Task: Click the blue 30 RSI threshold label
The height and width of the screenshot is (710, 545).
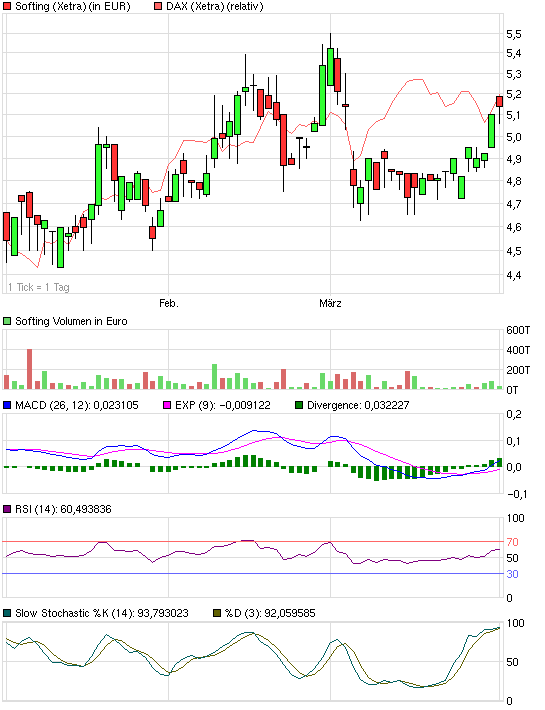Action: click(x=512, y=574)
